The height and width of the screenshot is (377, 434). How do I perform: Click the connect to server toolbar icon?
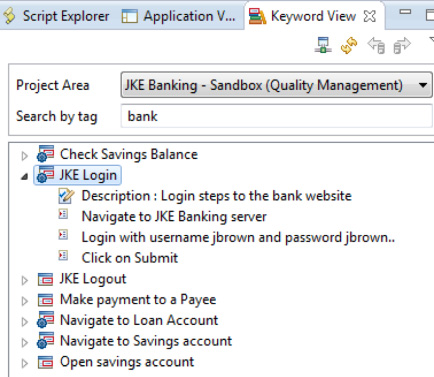coord(323,45)
